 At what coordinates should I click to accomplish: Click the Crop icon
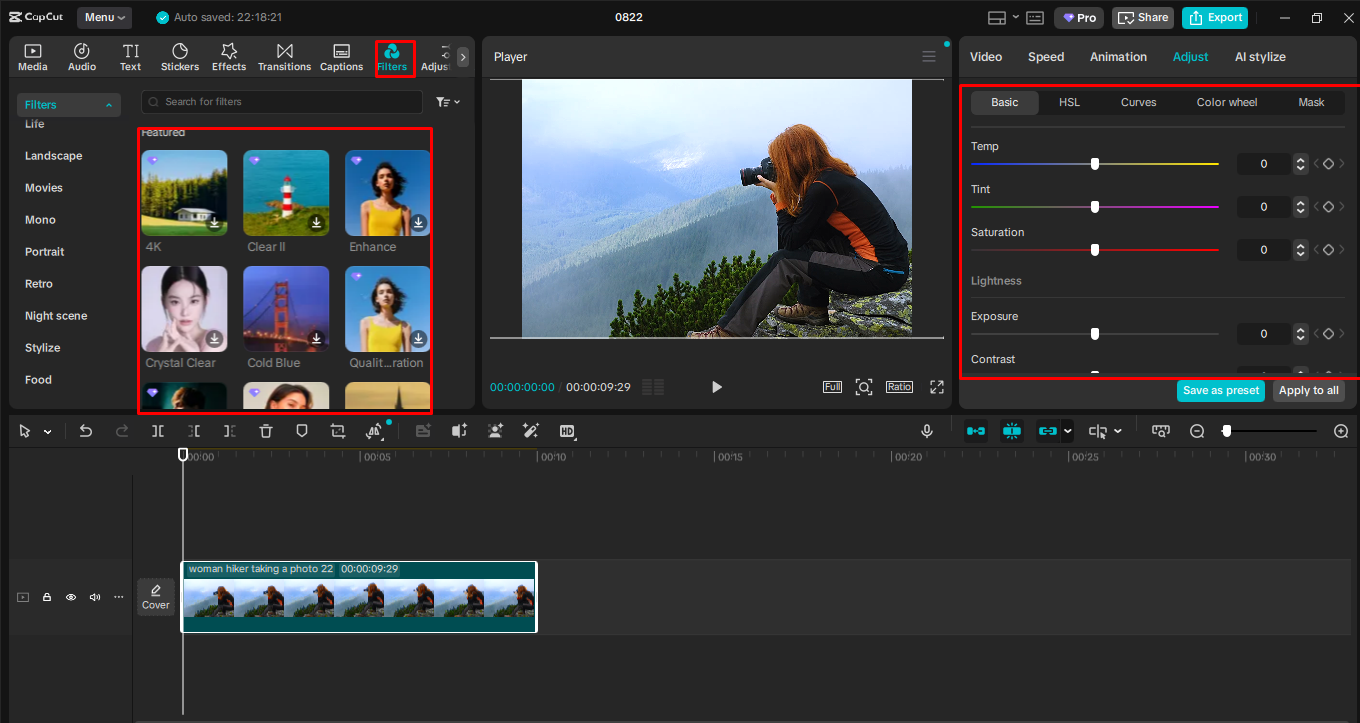tap(337, 430)
